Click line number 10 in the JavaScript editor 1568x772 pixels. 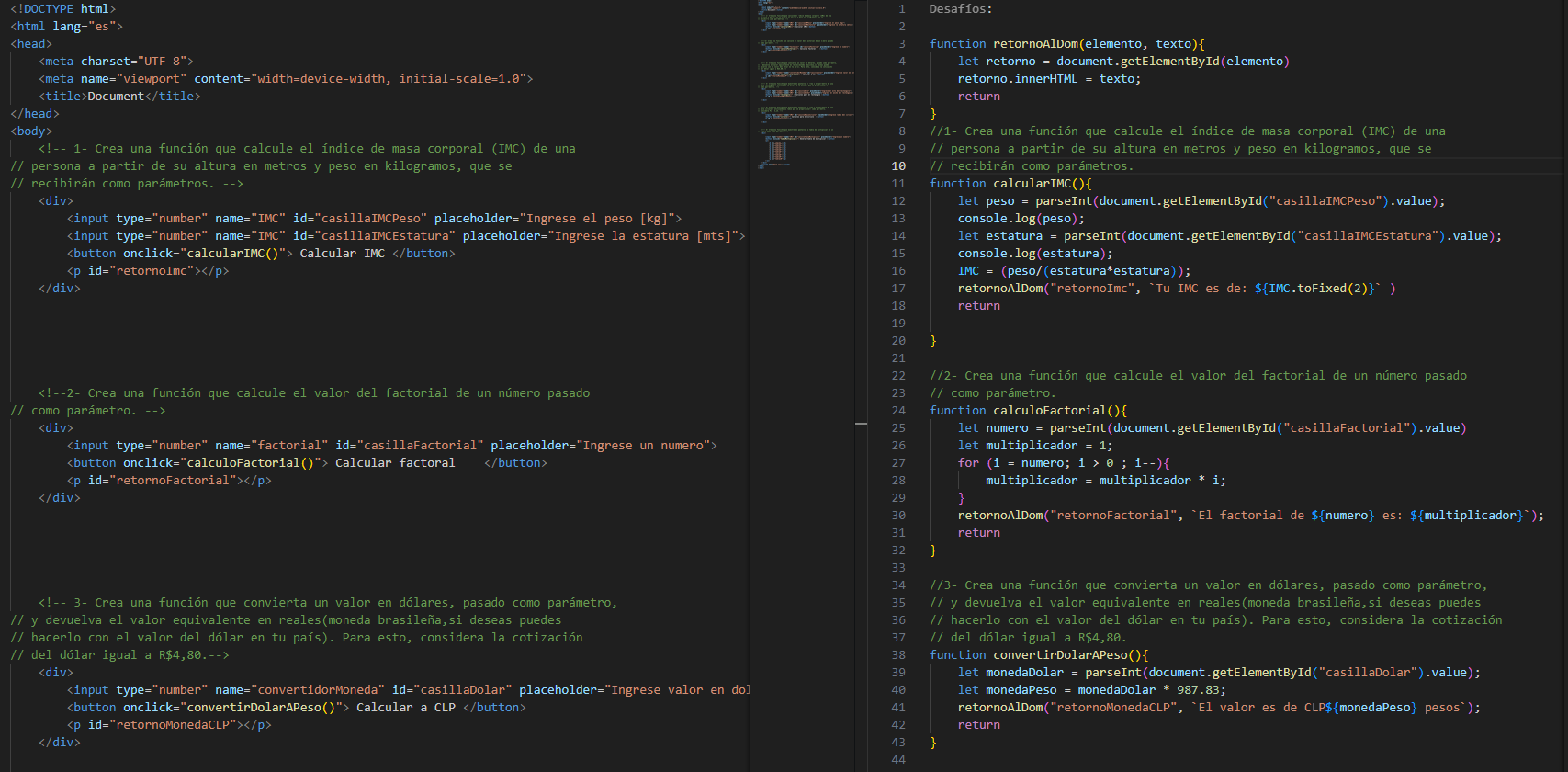point(898,166)
